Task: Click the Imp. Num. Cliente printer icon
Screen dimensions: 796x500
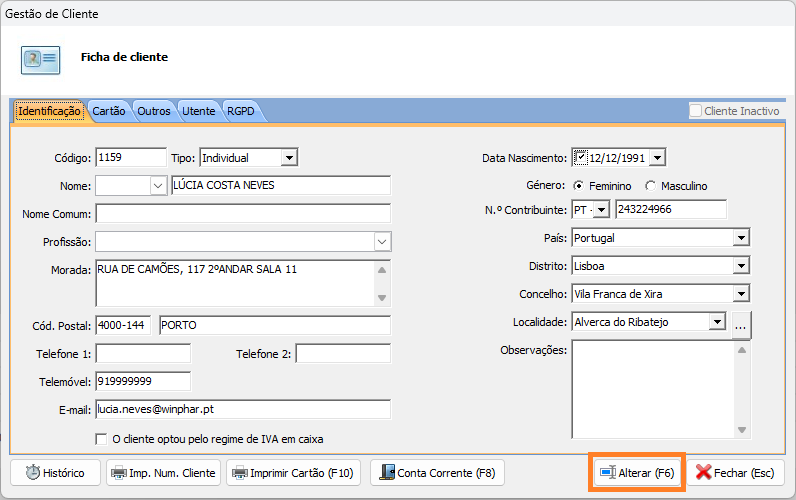Action: pos(119,473)
